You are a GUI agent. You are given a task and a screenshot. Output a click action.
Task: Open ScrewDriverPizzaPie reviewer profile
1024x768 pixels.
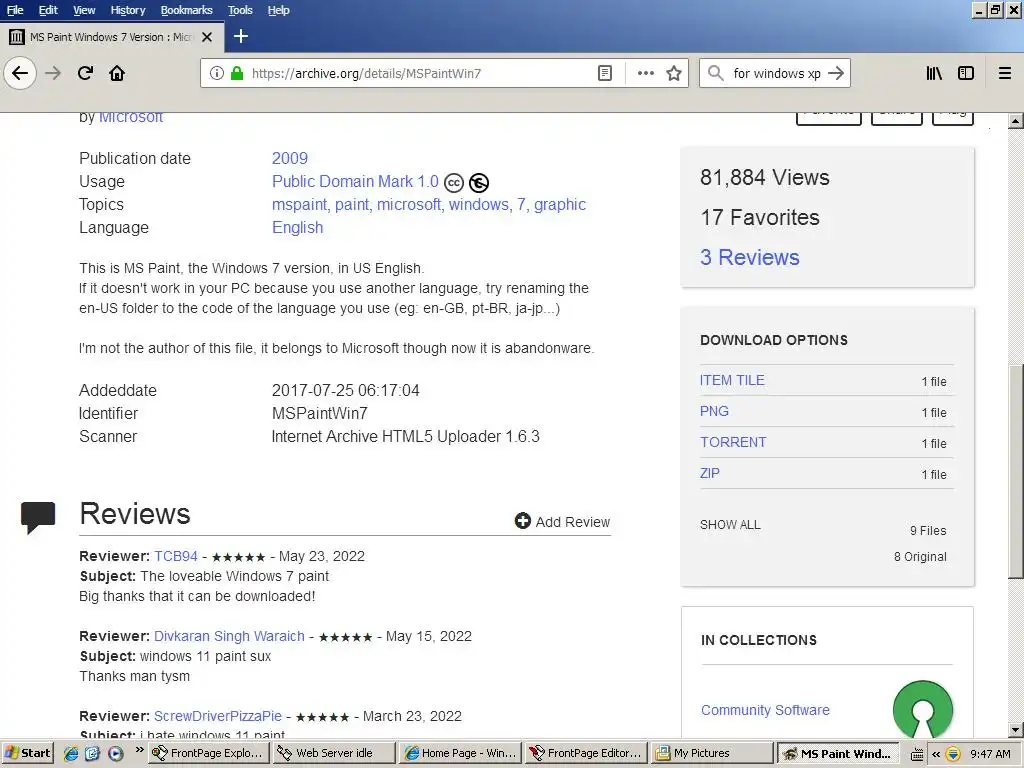217,716
